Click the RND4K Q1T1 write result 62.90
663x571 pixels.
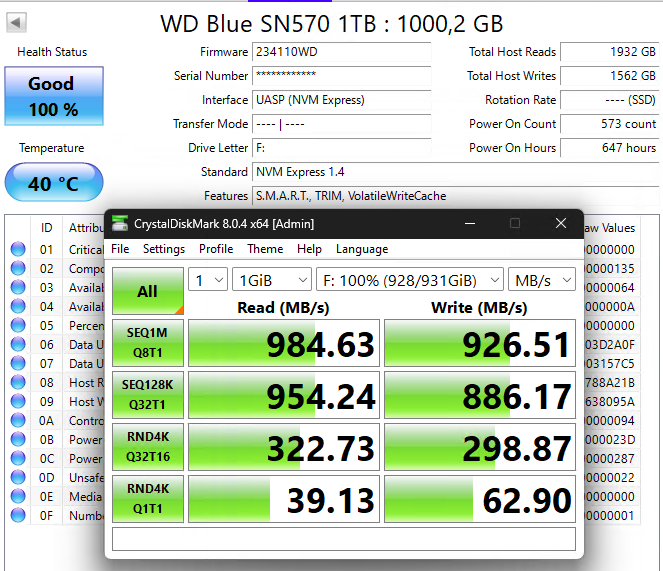[x=479, y=499]
